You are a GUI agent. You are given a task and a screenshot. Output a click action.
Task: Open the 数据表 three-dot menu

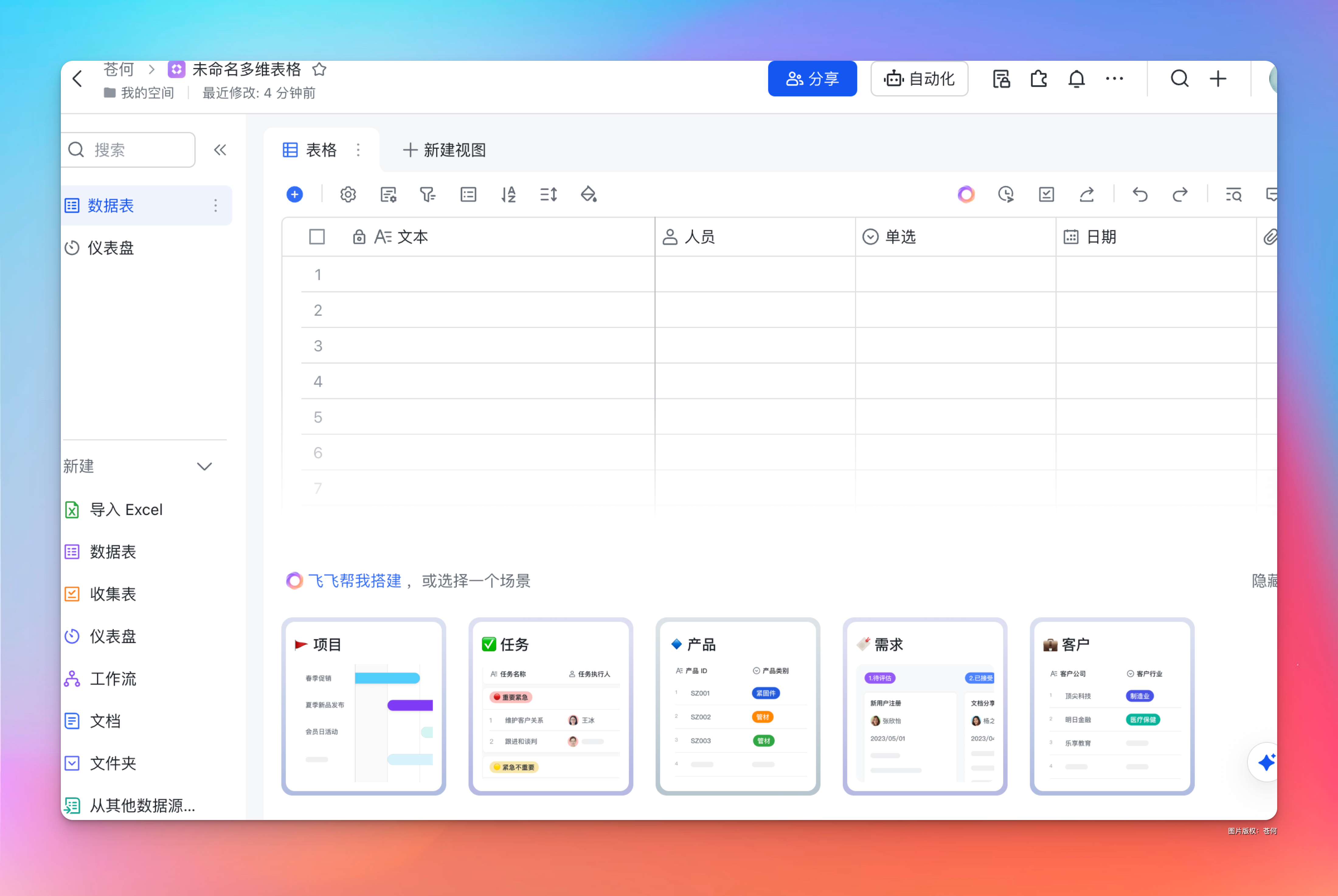[216, 206]
